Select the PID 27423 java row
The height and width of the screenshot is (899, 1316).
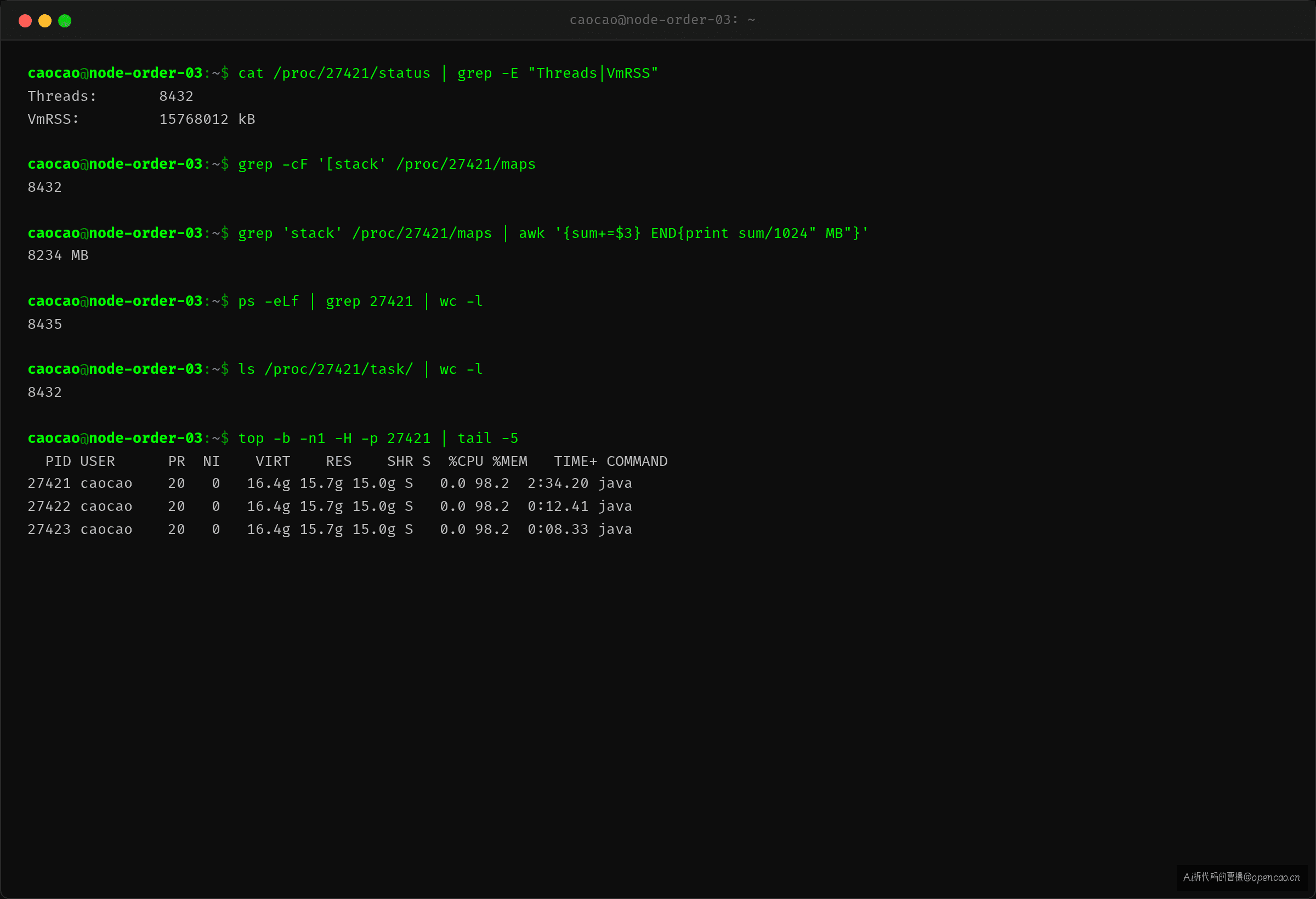coord(330,530)
